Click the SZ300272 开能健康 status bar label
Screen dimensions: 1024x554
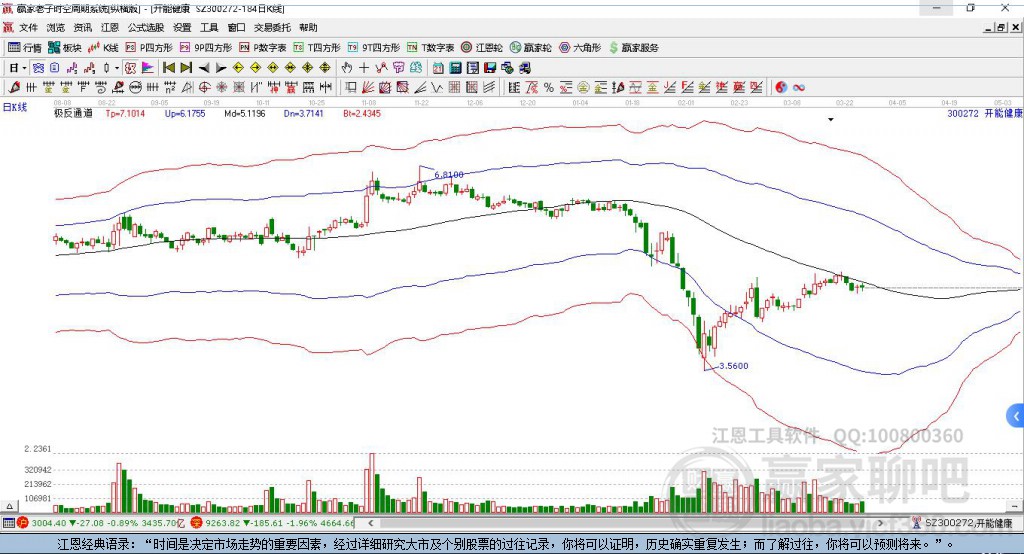(963, 522)
